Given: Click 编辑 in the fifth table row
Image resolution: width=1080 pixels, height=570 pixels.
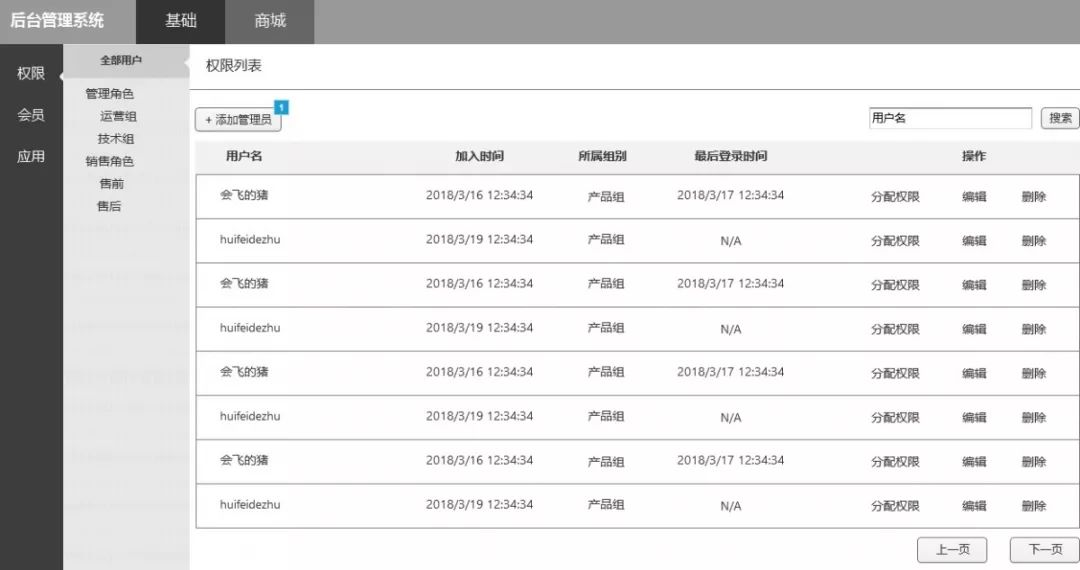Looking at the screenshot, I should [974, 373].
